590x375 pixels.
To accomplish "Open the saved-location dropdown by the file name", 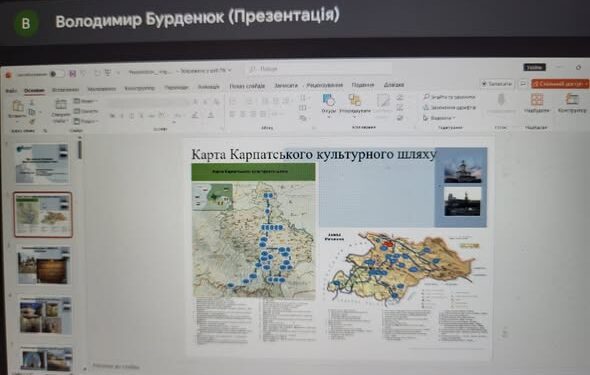I will 205,71.
